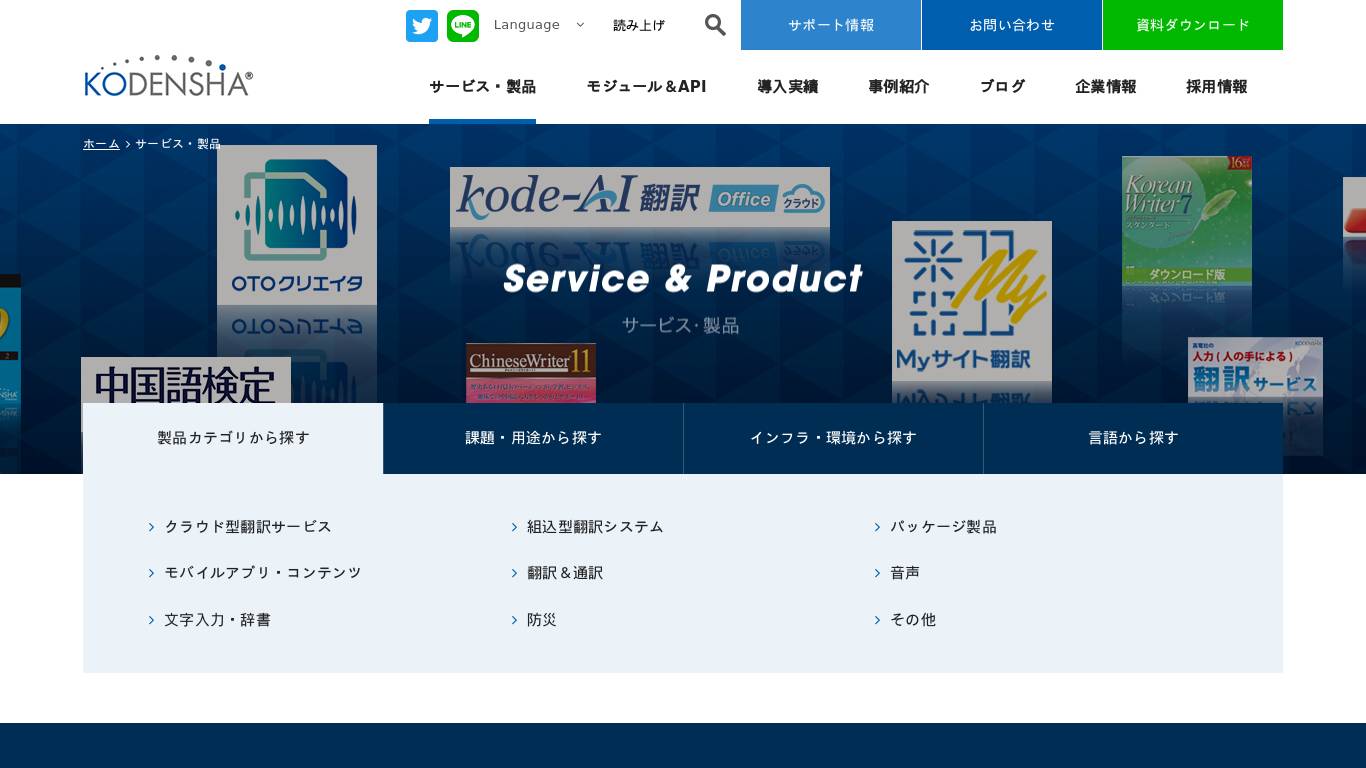Click the 中国語検定 image
Image resolution: width=1366 pixels, height=768 pixels.
click(186, 381)
